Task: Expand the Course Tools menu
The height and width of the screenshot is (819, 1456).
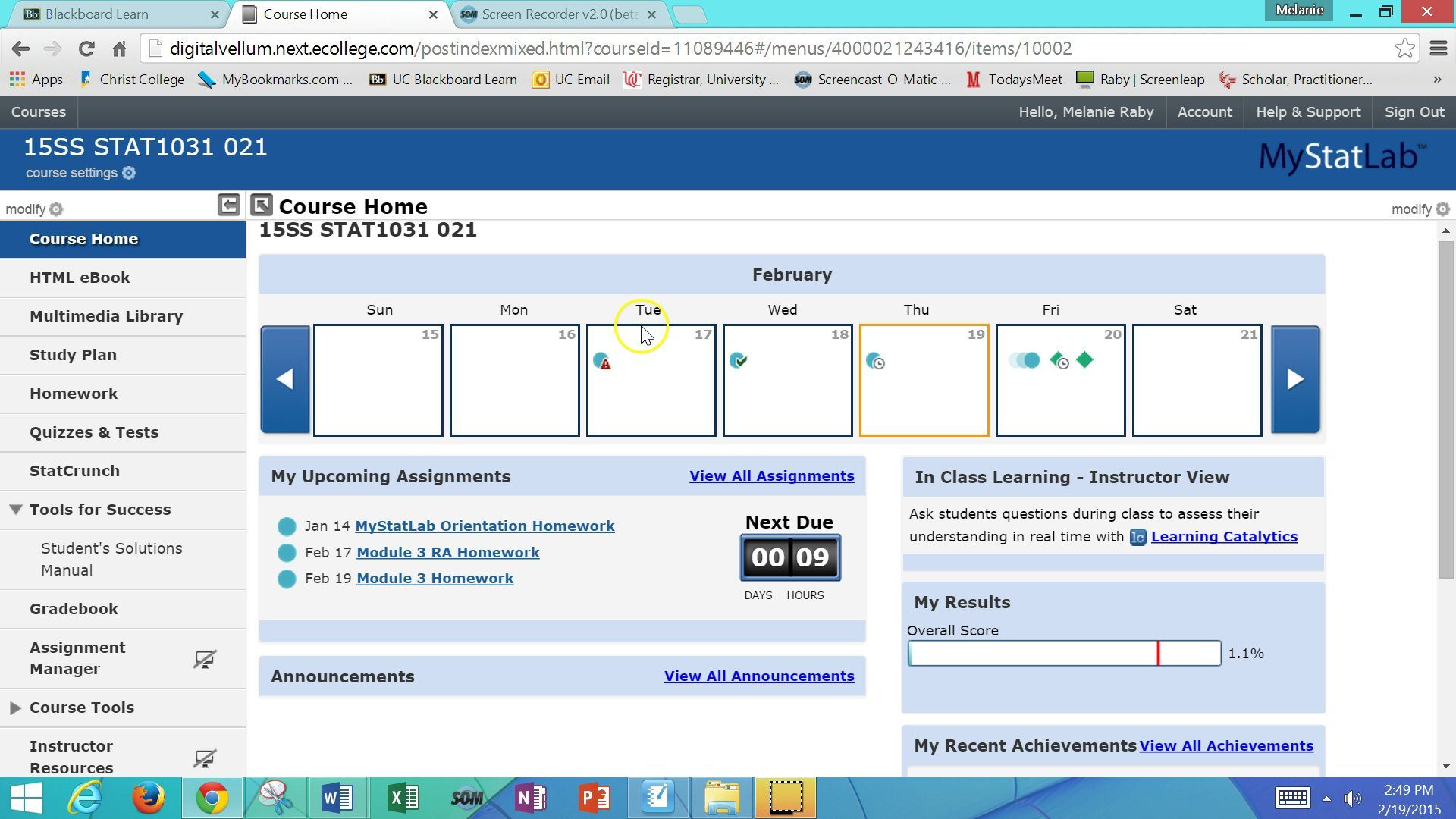Action: (15, 708)
